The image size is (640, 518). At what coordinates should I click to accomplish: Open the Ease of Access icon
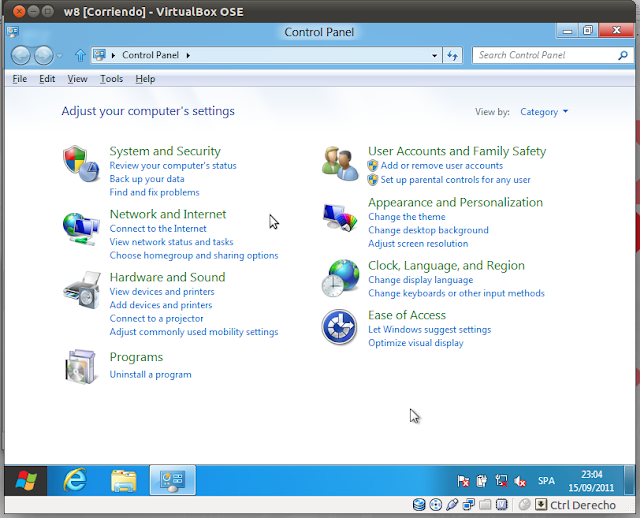[x=340, y=327]
